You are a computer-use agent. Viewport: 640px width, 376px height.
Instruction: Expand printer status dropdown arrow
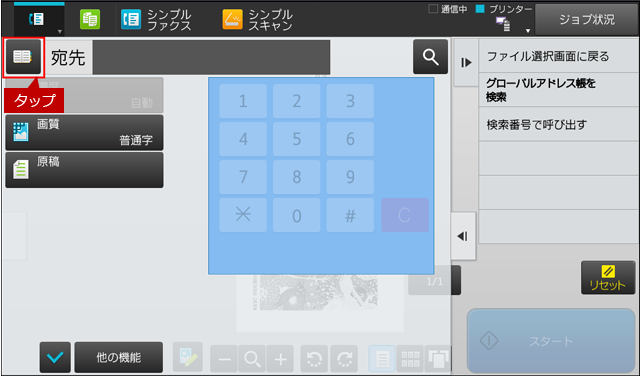coord(528,31)
